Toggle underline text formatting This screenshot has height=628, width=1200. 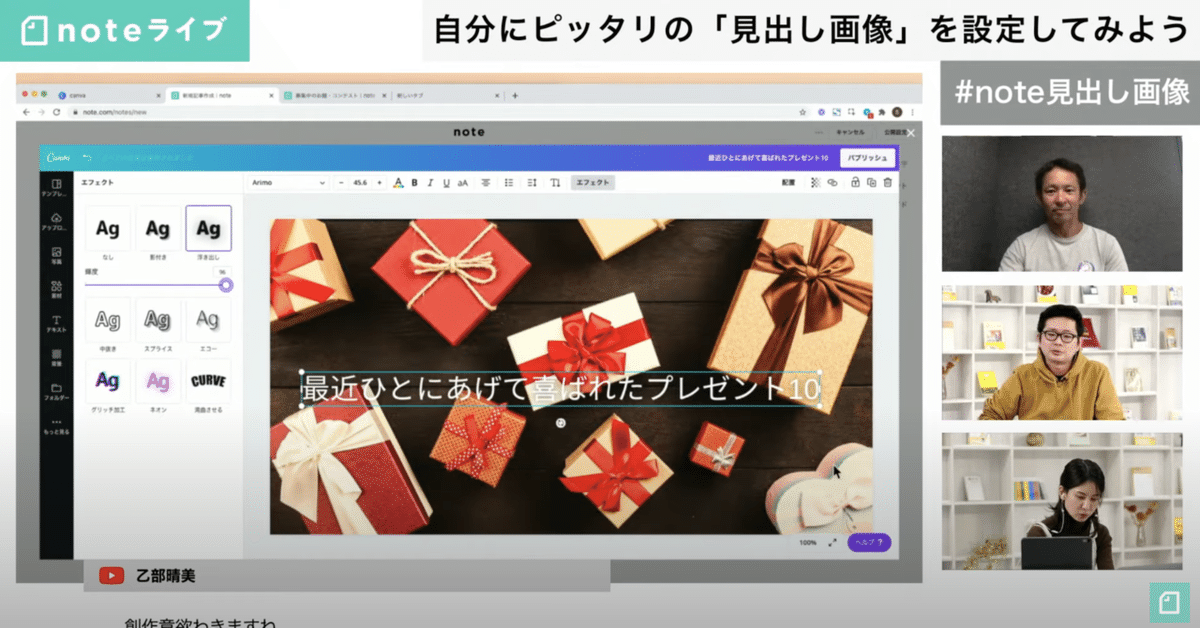pyautogui.click(x=446, y=183)
